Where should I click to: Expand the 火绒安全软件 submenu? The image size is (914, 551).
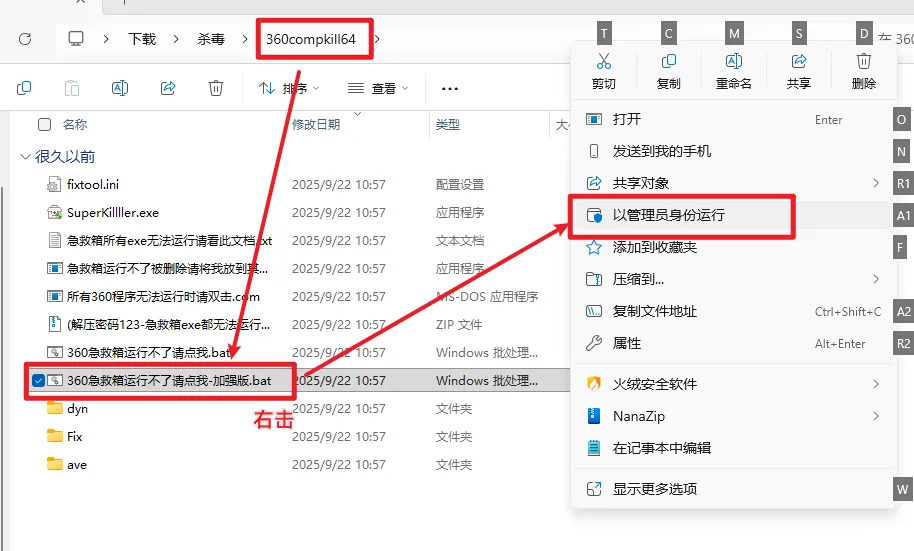[x=876, y=384]
